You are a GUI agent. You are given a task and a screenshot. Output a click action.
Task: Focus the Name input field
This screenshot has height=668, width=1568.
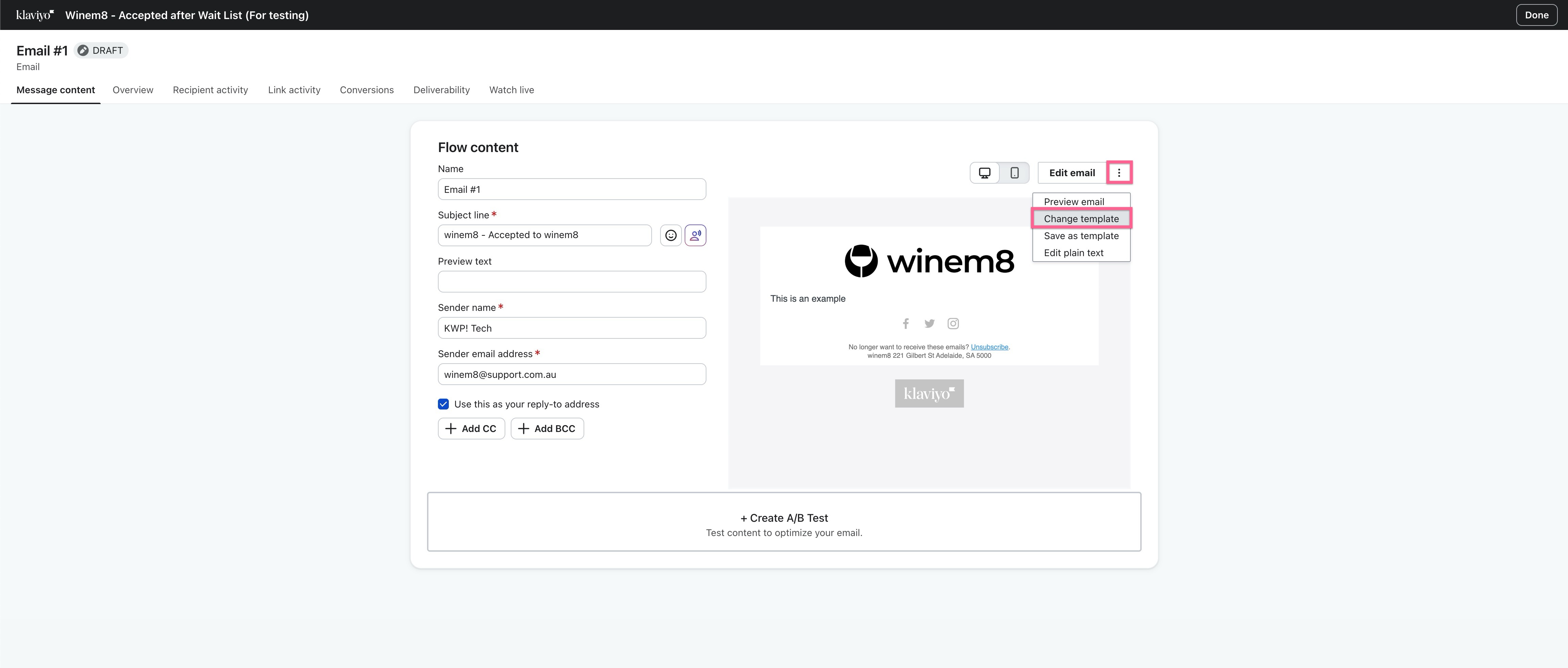click(x=572, y=189)
